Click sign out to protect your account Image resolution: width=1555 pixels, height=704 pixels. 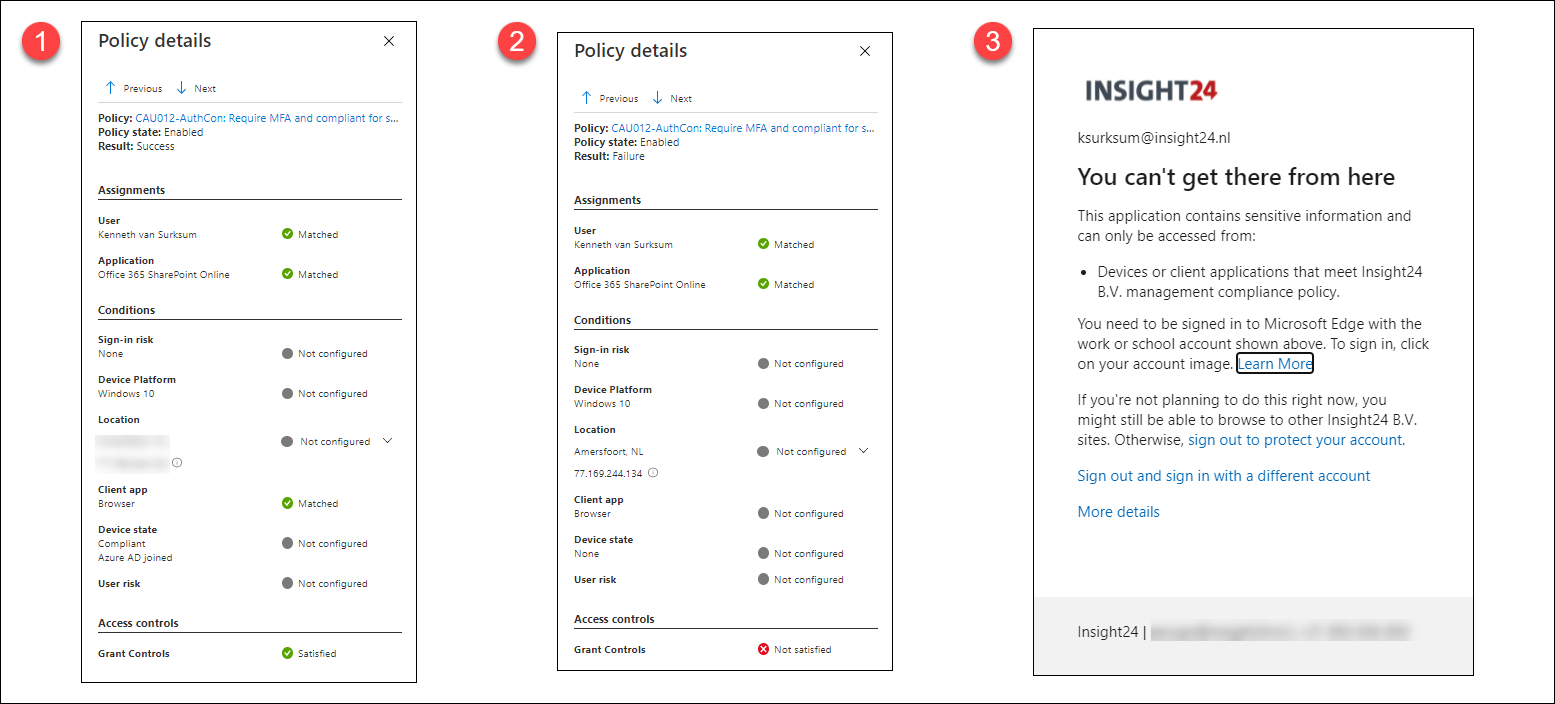1295,440
